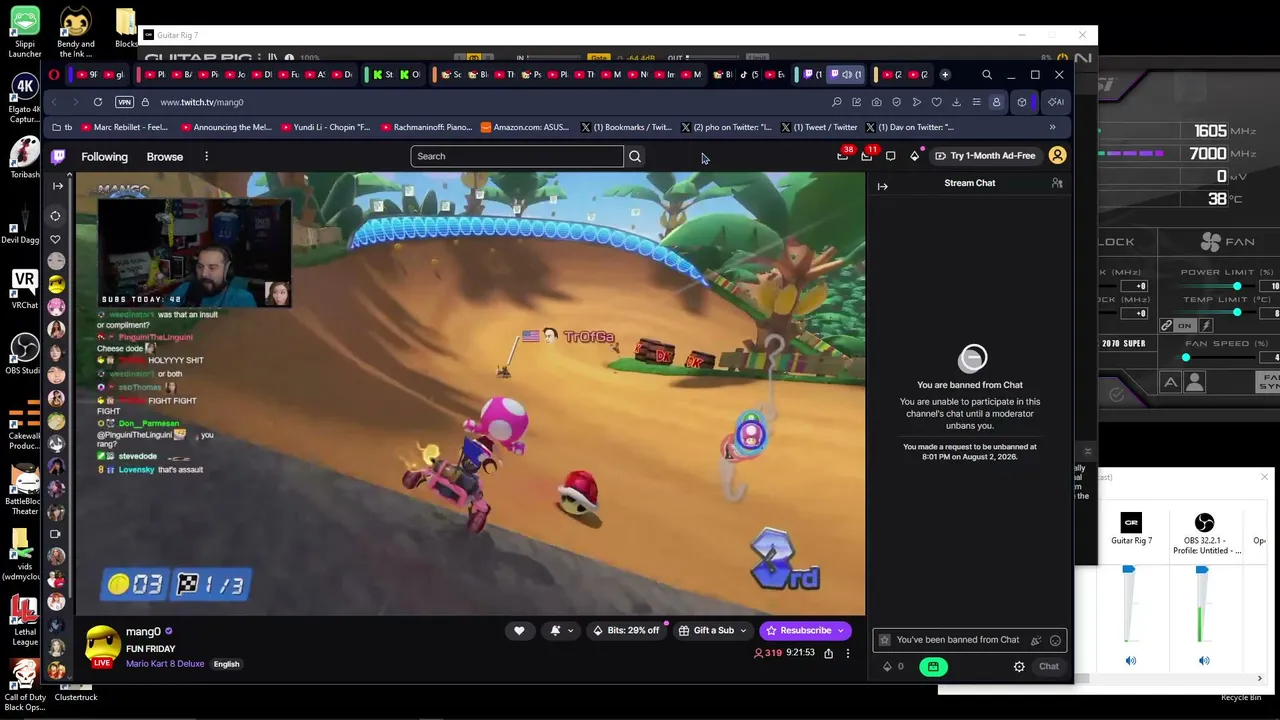
Task: Open the Yundi Li - Chopin bookmark
Action: pos(326,127)
